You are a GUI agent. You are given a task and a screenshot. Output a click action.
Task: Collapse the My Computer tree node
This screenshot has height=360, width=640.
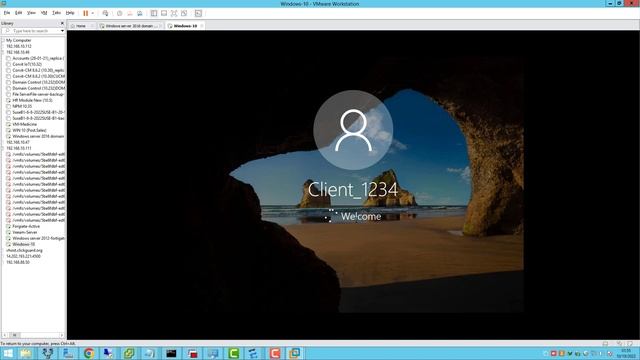click(3, 40)
